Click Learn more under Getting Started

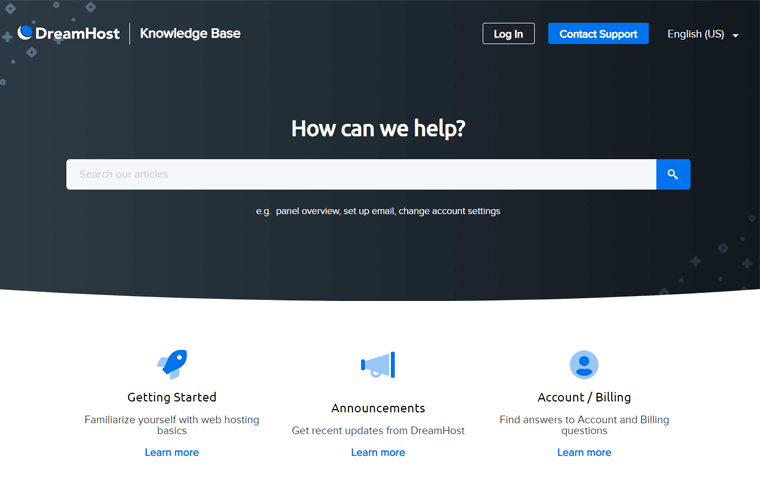(x=172, y=452)
